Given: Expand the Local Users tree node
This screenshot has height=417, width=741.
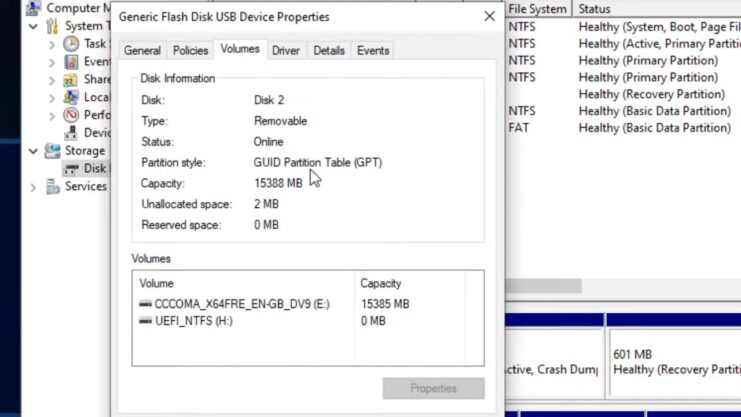Looking at the screenshot, I should (x=52, y=98).
